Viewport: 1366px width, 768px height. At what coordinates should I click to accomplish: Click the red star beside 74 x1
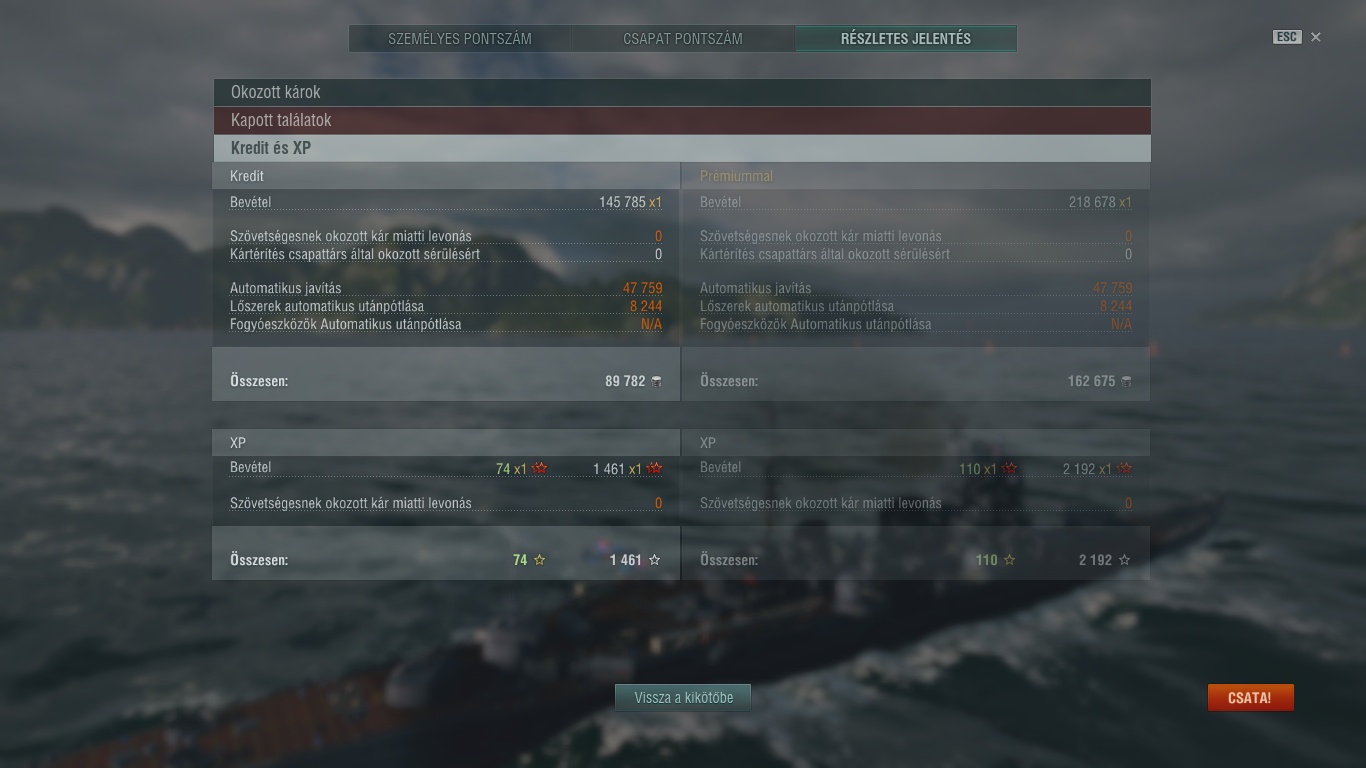click(540, 468)
